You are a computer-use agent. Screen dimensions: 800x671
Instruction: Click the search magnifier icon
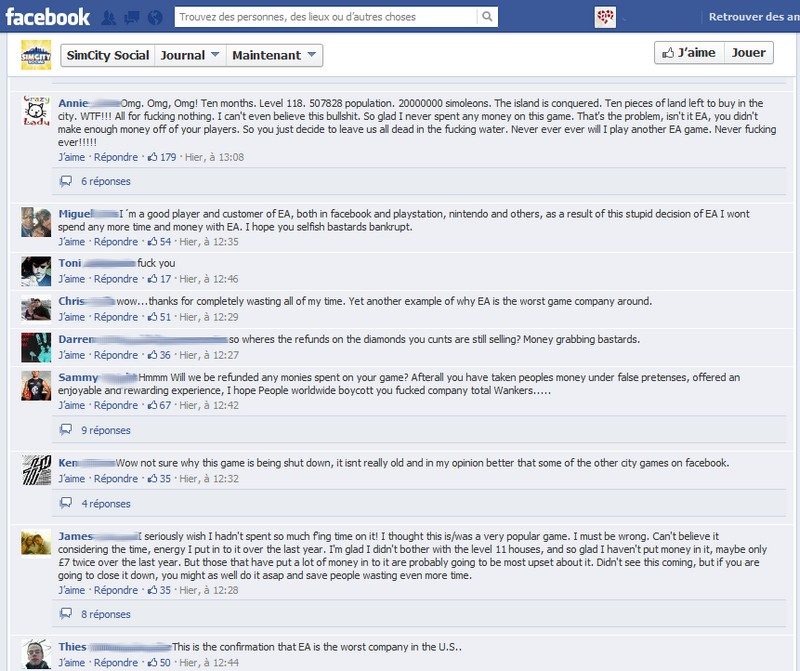487,17
